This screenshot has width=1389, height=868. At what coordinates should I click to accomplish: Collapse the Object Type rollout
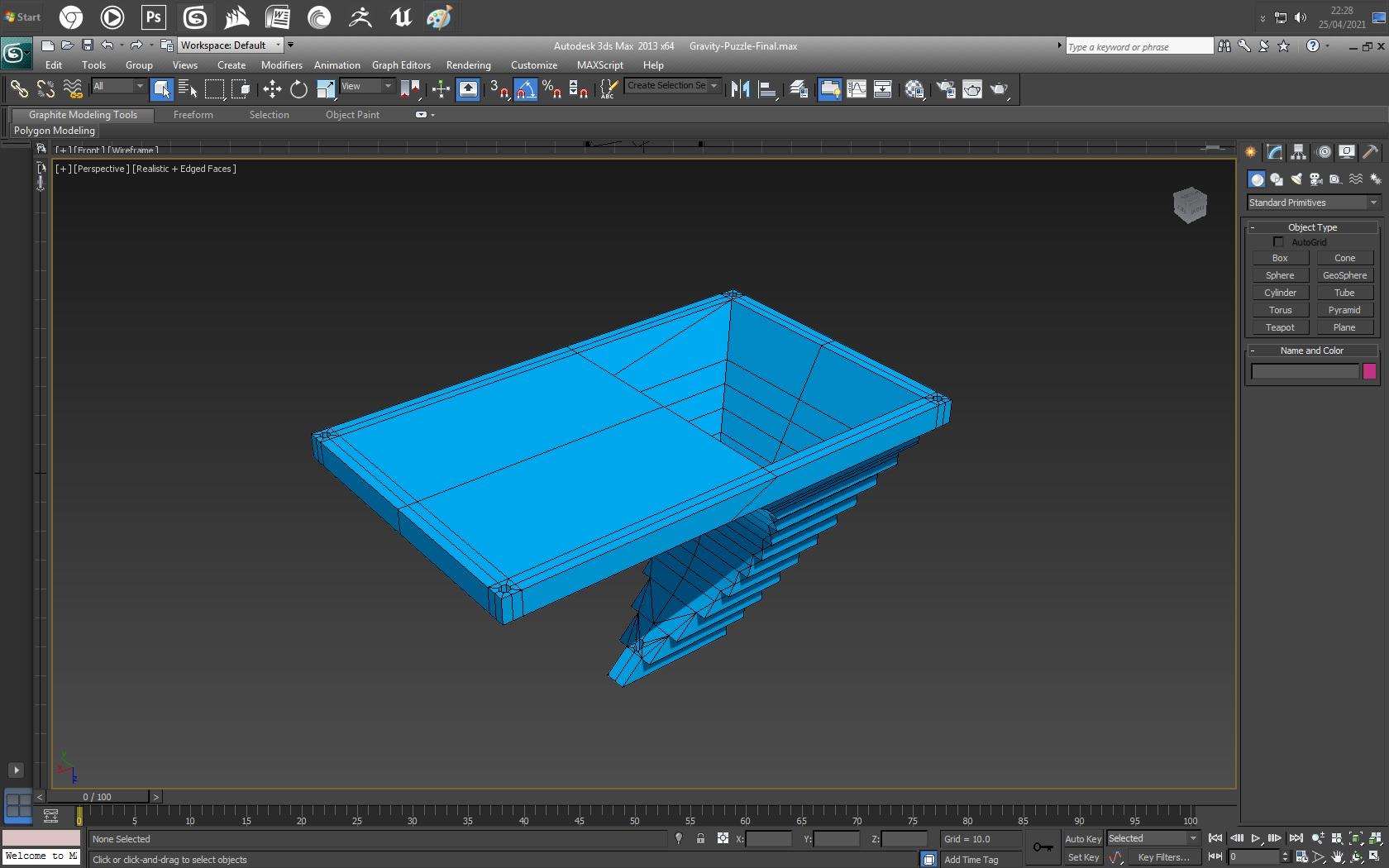coord(1312,227)
